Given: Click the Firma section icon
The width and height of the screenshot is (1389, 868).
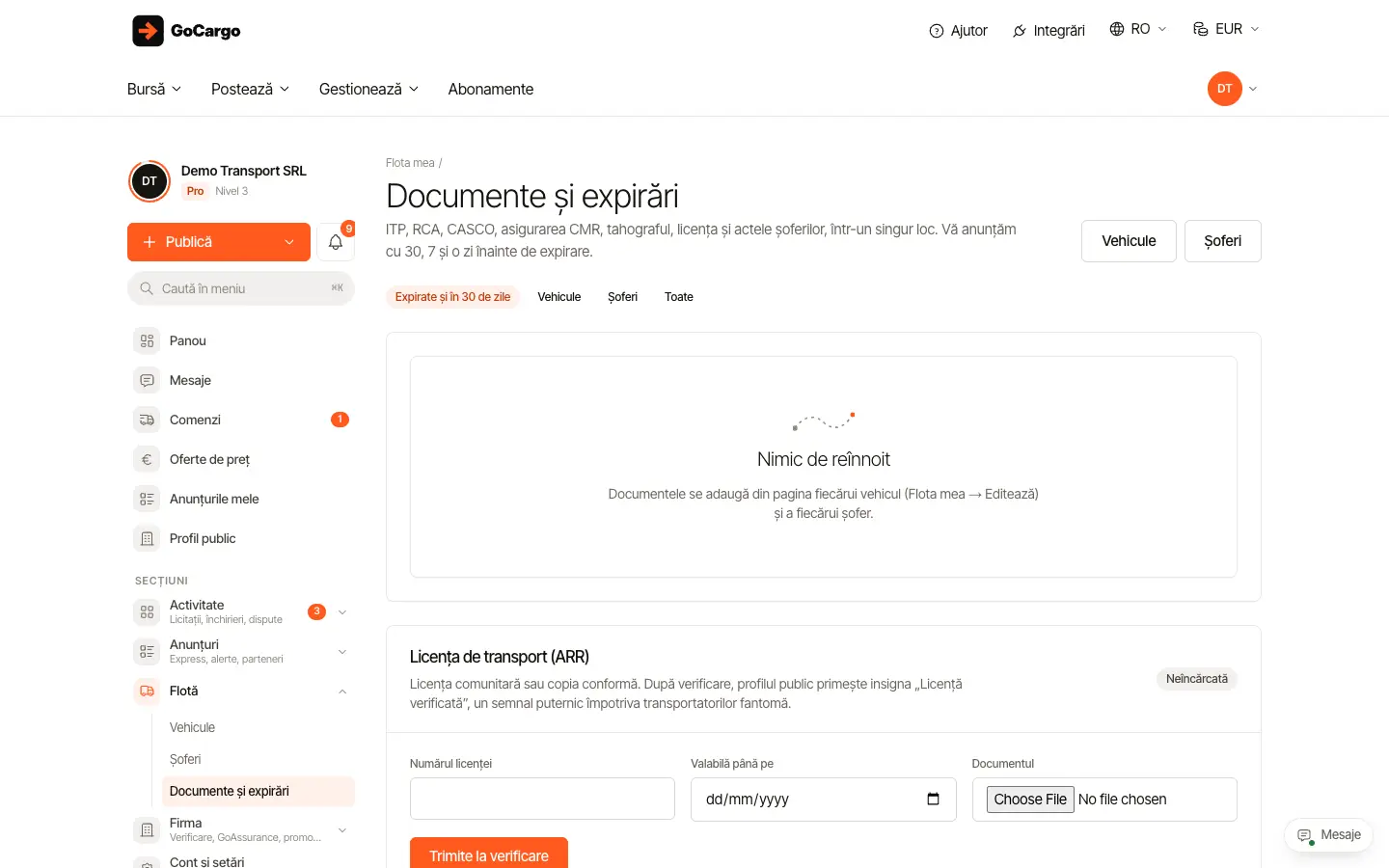Looking at the screenshot, I should pyautogui.click(x=147, y=829).
